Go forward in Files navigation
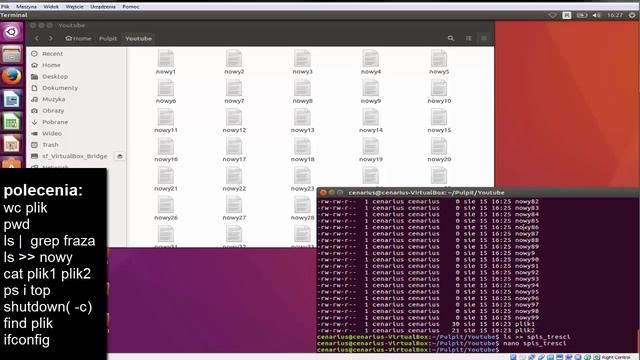The image size is (640, 360). coord(51,38)
